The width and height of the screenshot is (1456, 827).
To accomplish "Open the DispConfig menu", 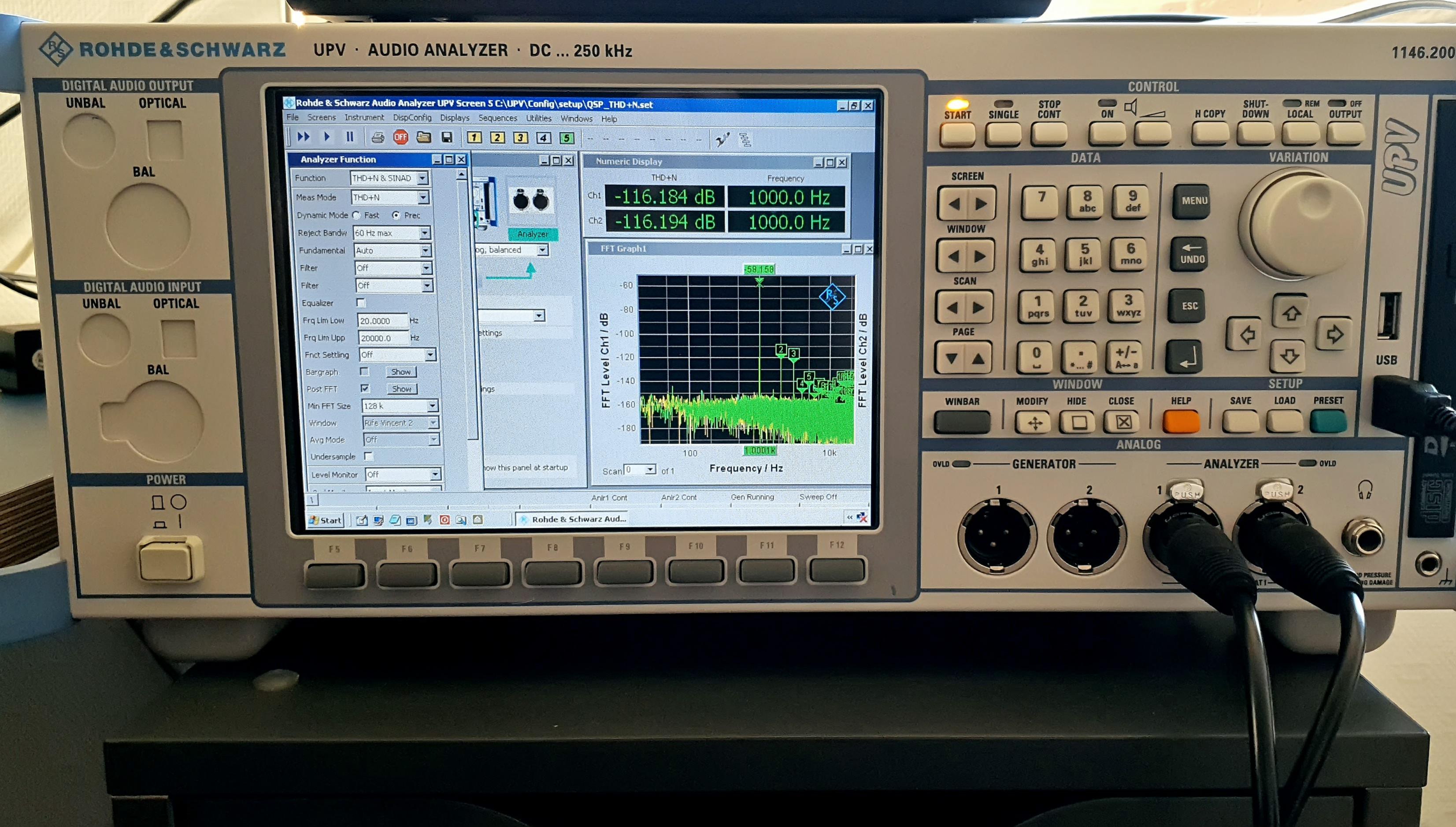I will [412, 118].
